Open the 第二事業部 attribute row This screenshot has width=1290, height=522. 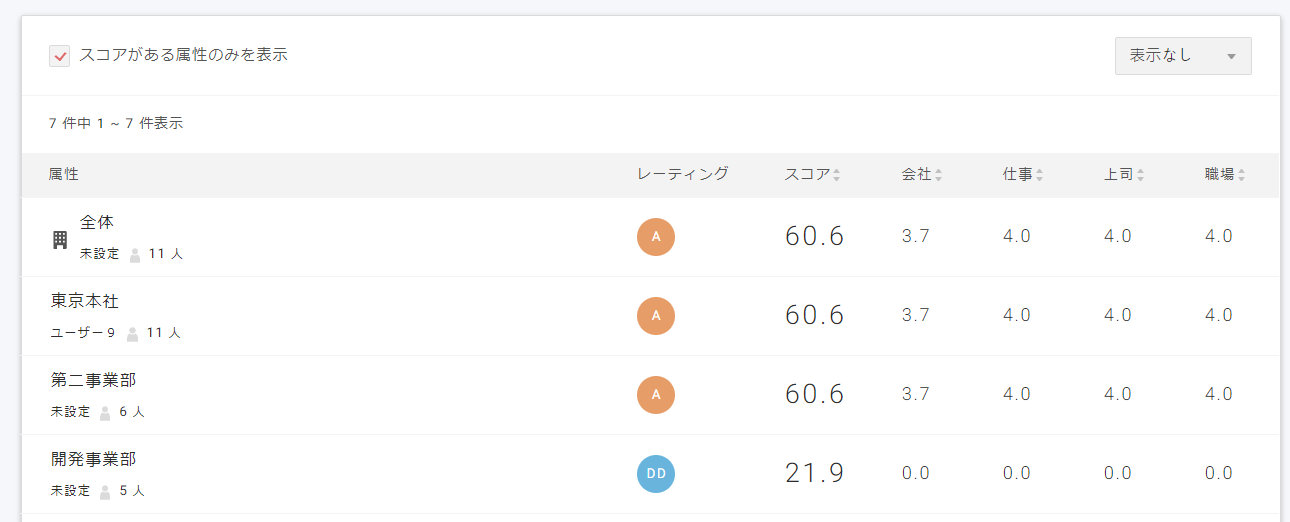[93, 380]
